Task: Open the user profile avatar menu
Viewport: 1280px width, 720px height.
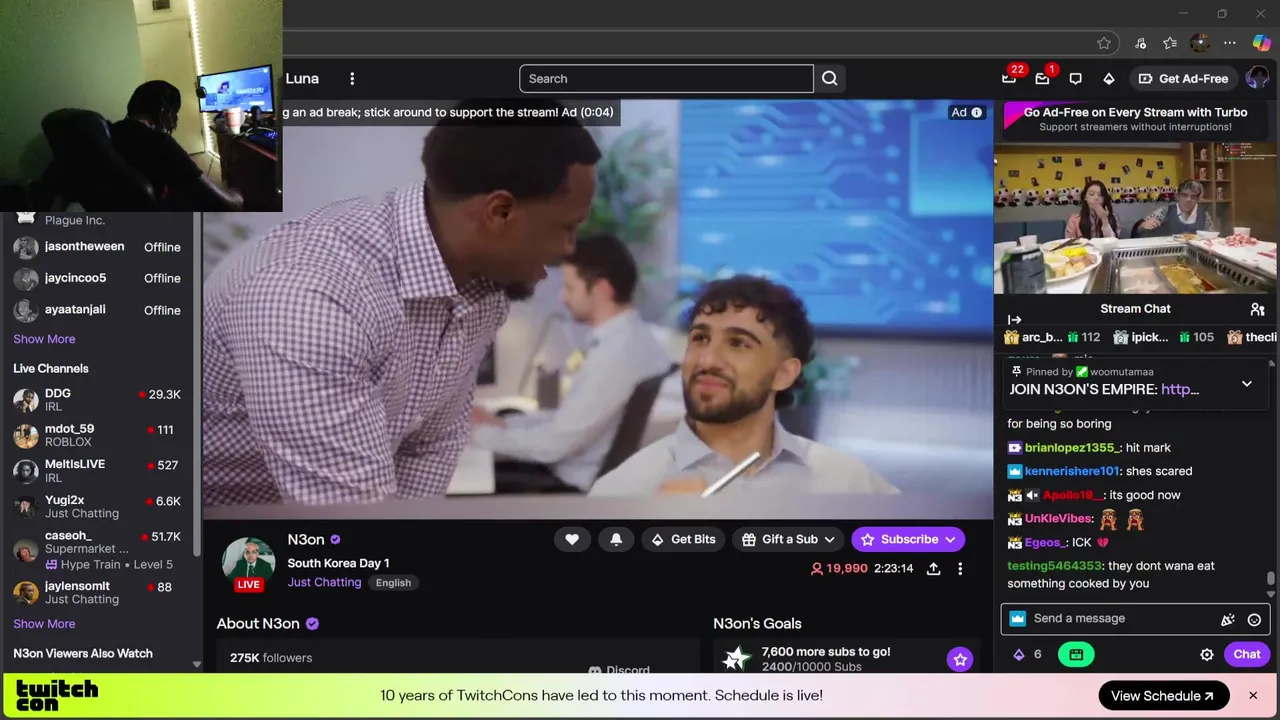Action: (1257, 78)
